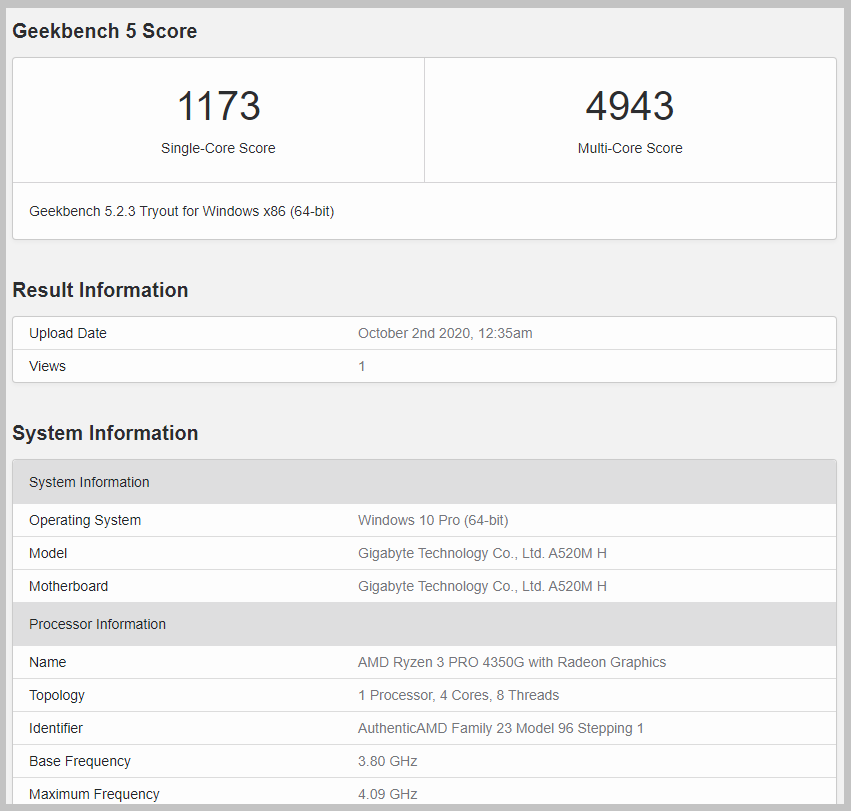
Task: Select the AuthenticAMD Family 23 identifier text
Action: (501, 728)
